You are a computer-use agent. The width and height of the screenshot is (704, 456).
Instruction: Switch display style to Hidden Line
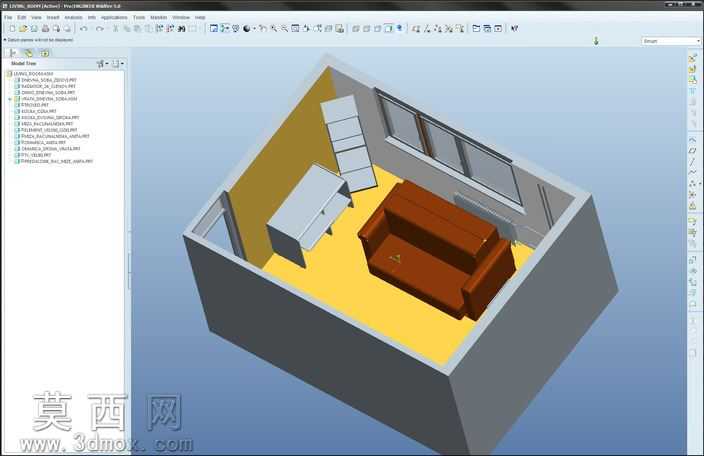tap(366, 29)
